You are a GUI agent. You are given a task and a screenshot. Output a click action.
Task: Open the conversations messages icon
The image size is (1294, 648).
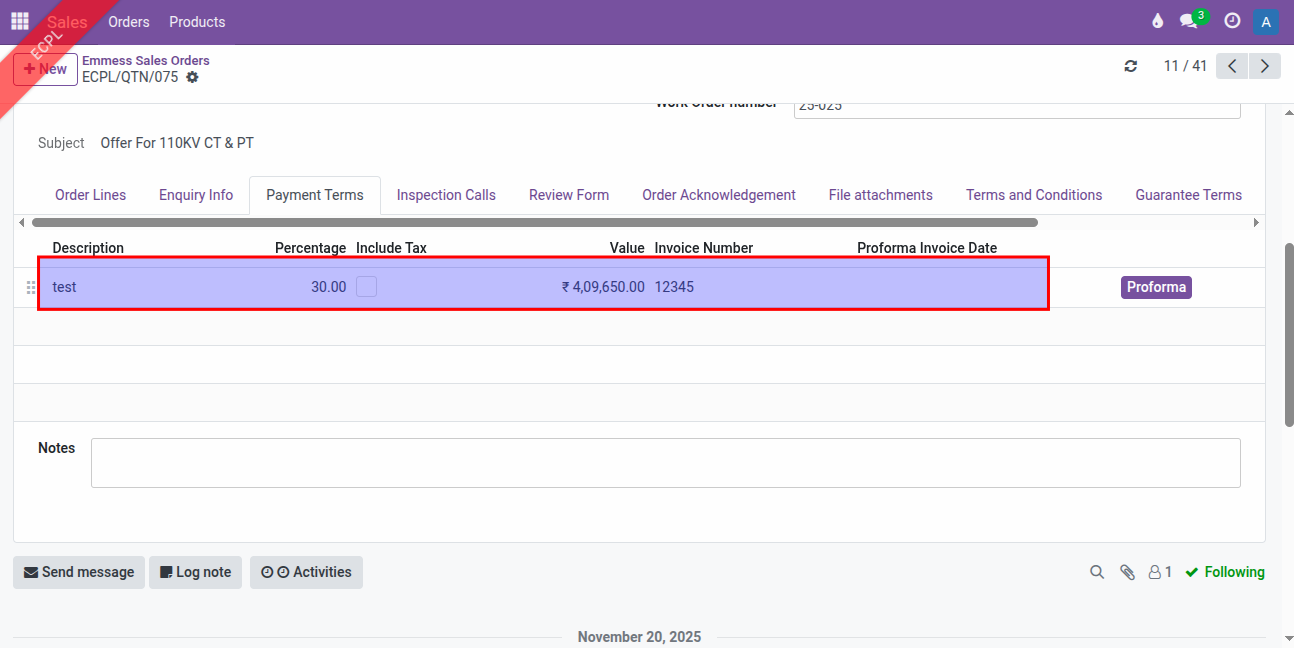pos(1189,21)
